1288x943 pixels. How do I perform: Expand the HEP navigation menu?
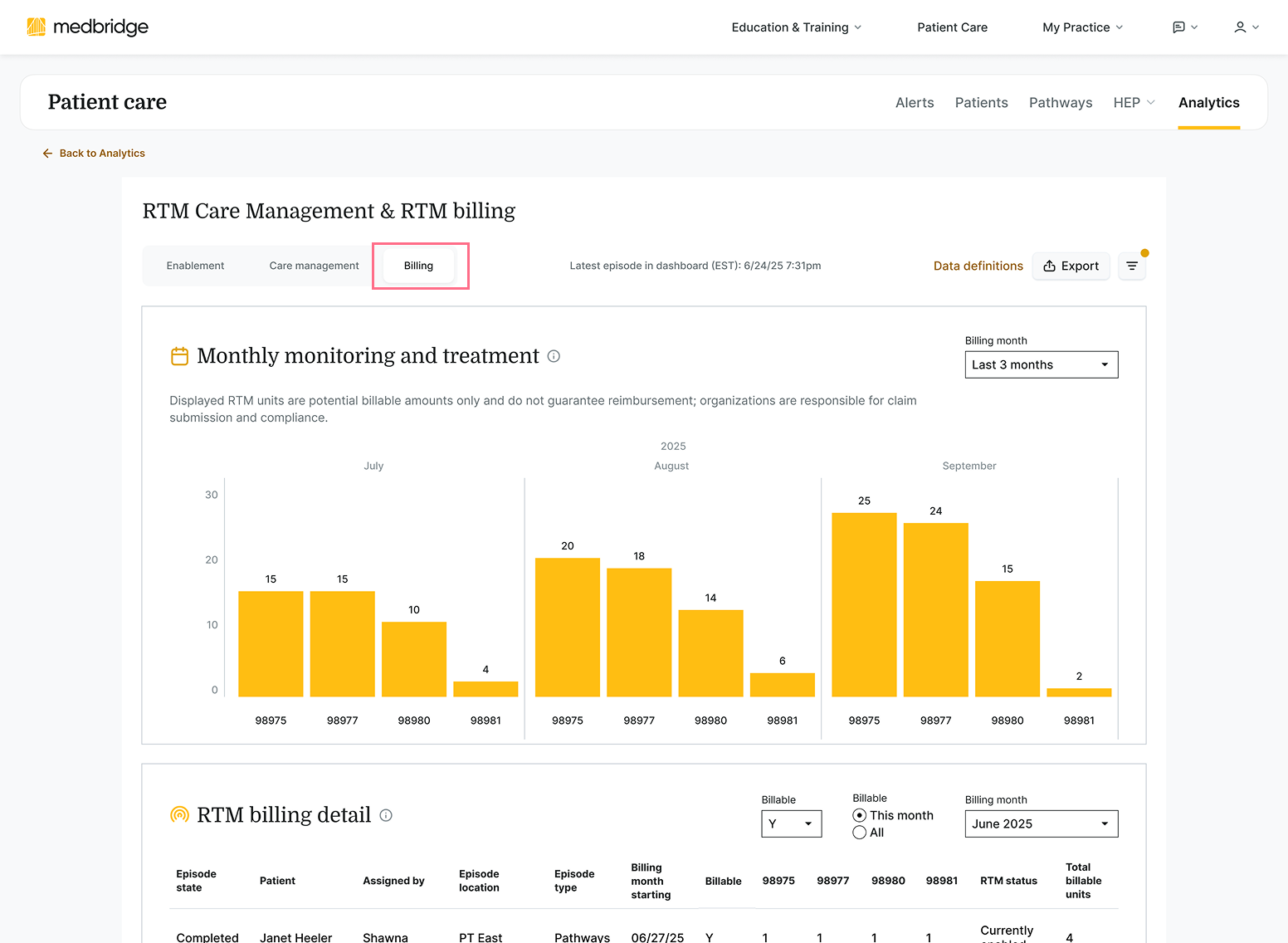click(x=1134, y=102)
